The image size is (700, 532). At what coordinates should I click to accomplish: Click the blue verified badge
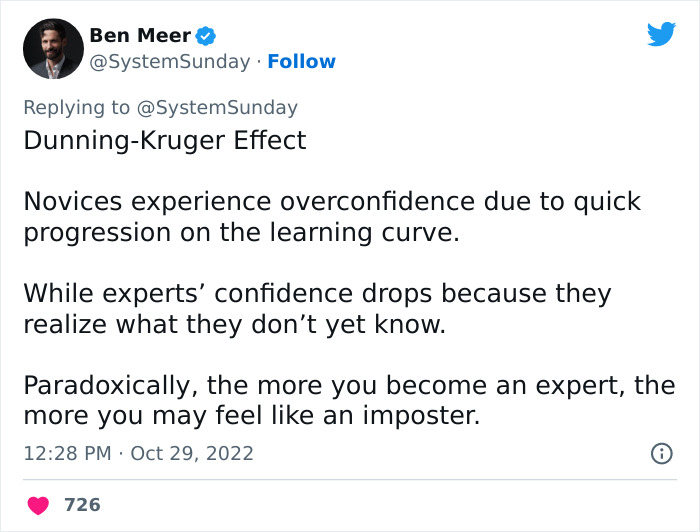[206, 36]
